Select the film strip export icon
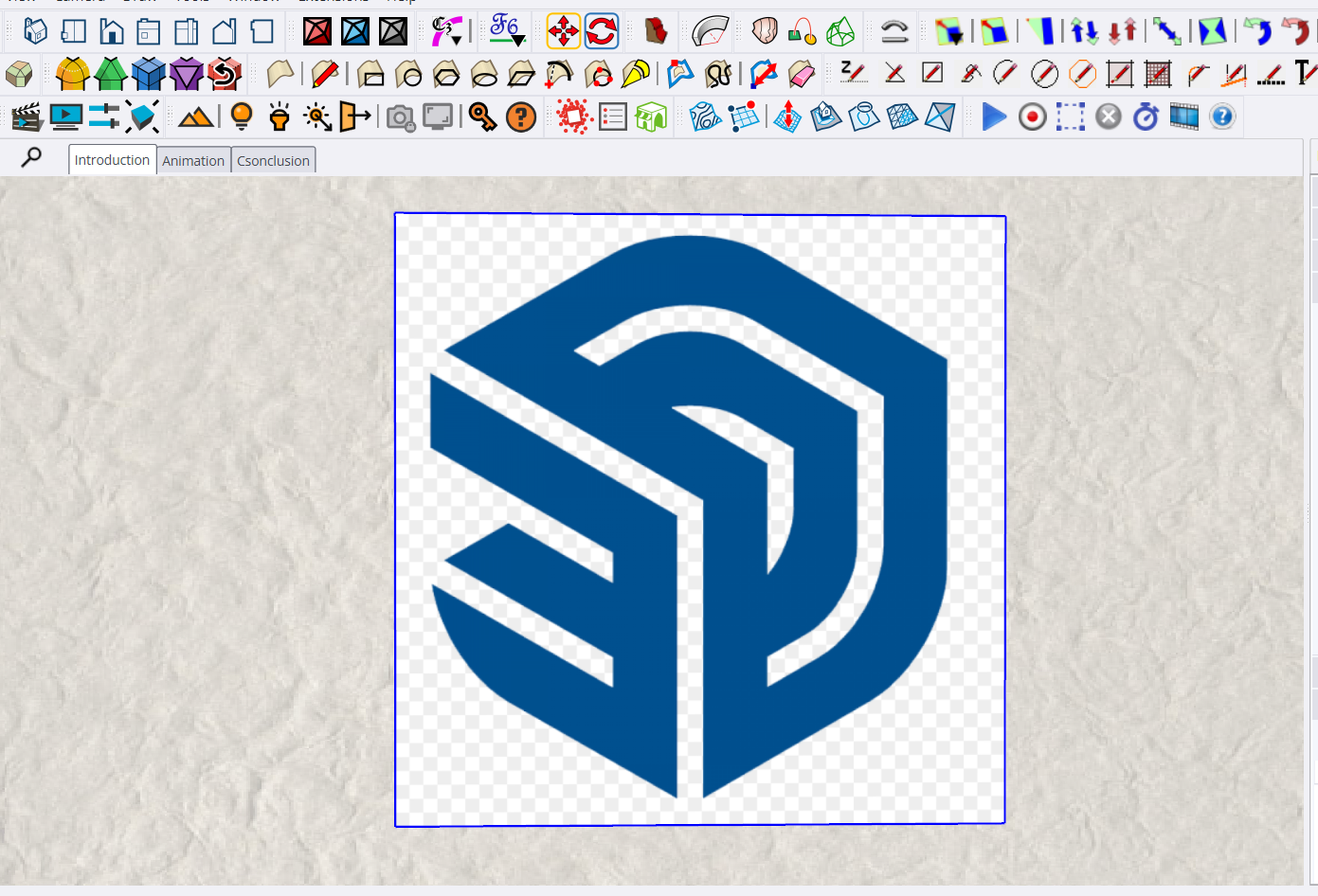Viewport: 1318px width, 896px height. [x=1183, y=116]
